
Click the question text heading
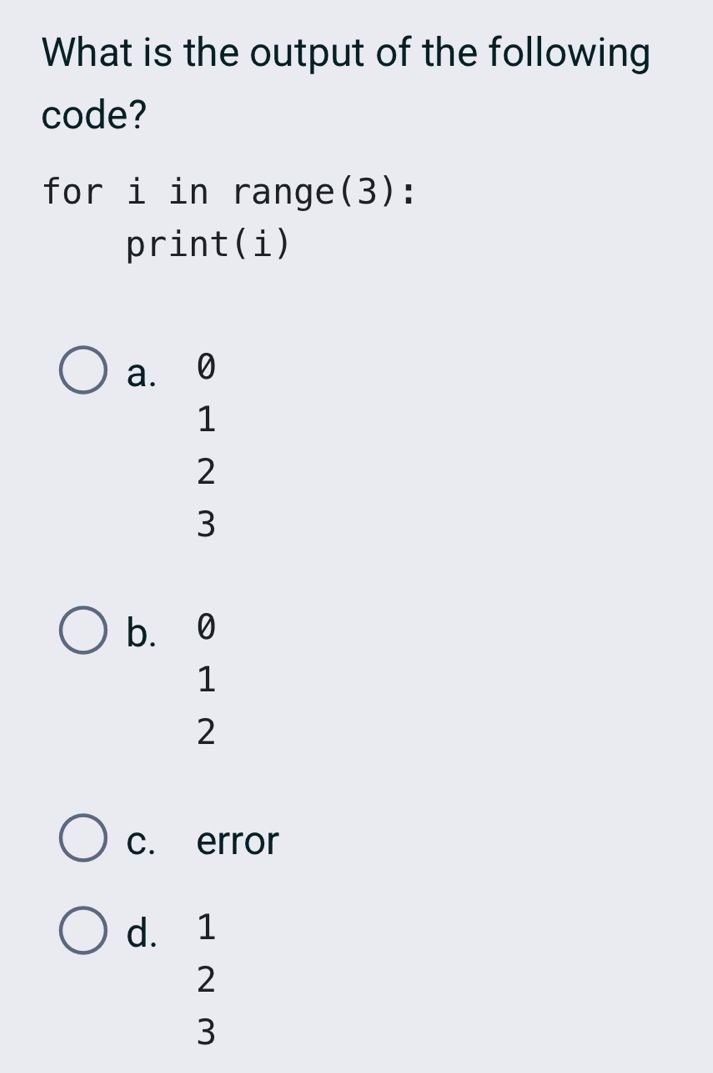(344, 82)
